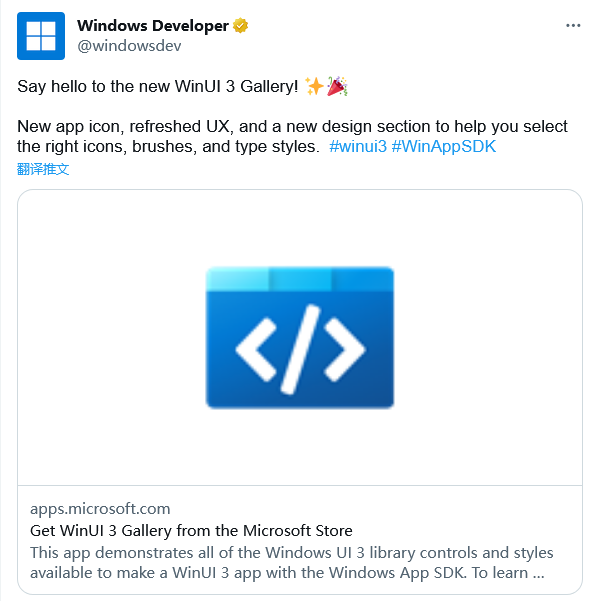Click the card description about Windows UI 3 library

click(291, 563)
